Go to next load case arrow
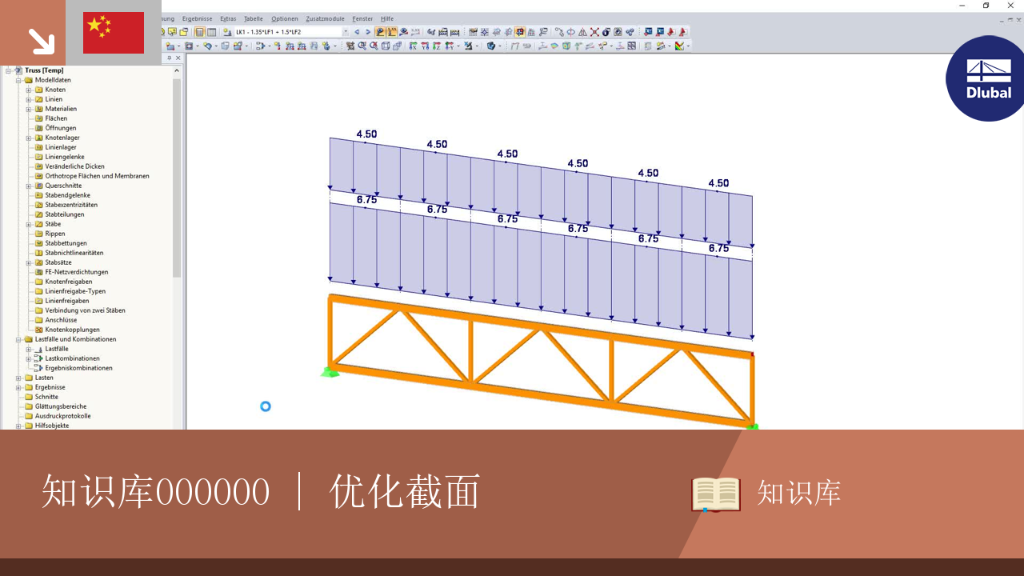The image size is (1024, 576). (x=368, y=32)
